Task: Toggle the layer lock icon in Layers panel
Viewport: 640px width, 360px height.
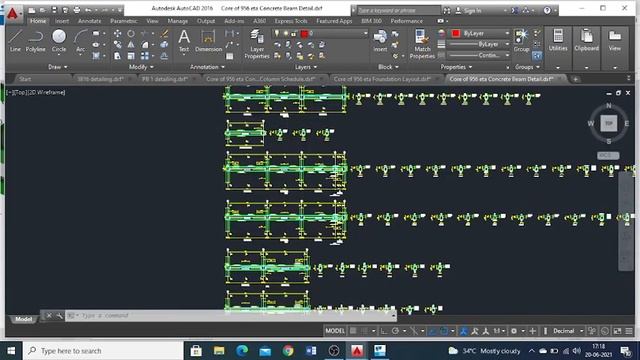Action: click(x=293, y=33)
